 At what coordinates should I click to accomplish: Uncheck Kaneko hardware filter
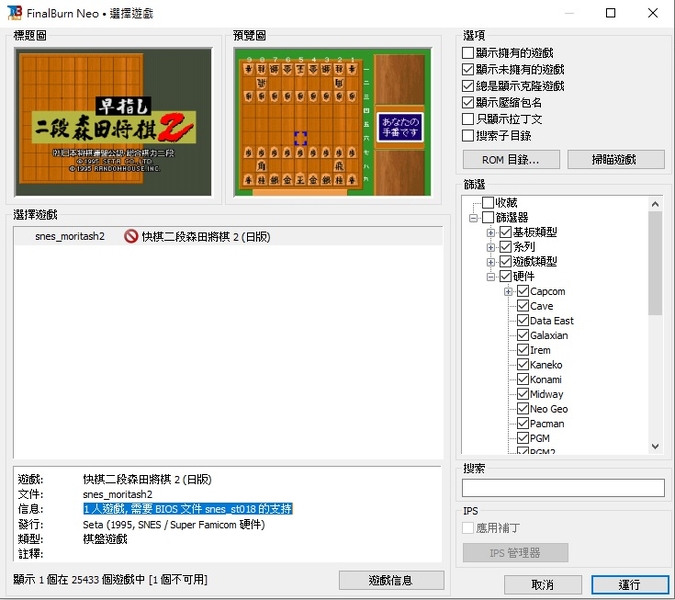[x=523, y=364]
